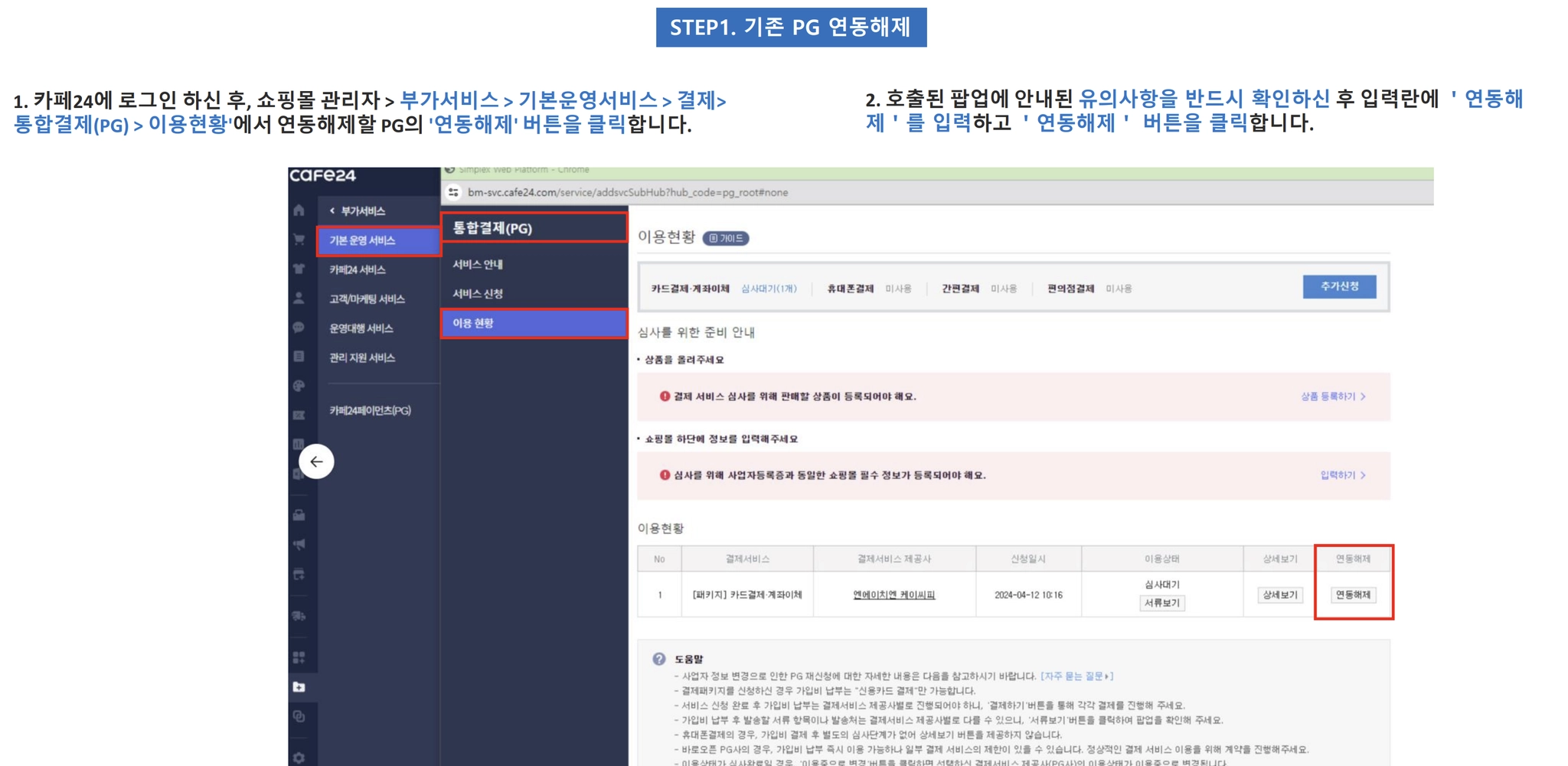Click the site info icon in the address bar
1568x766 pixels.
(453, 192)
